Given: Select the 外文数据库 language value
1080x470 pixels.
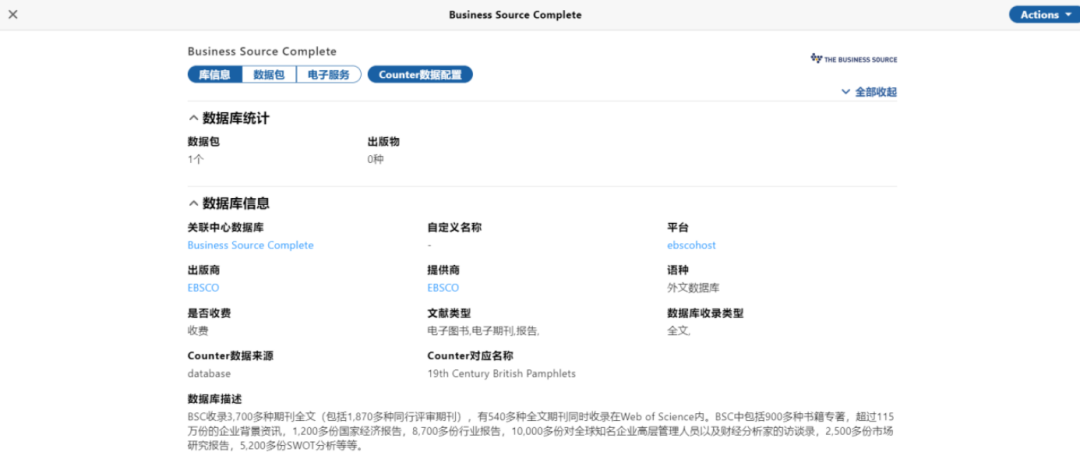Looking at the screenshot, I should coord(693,288).
